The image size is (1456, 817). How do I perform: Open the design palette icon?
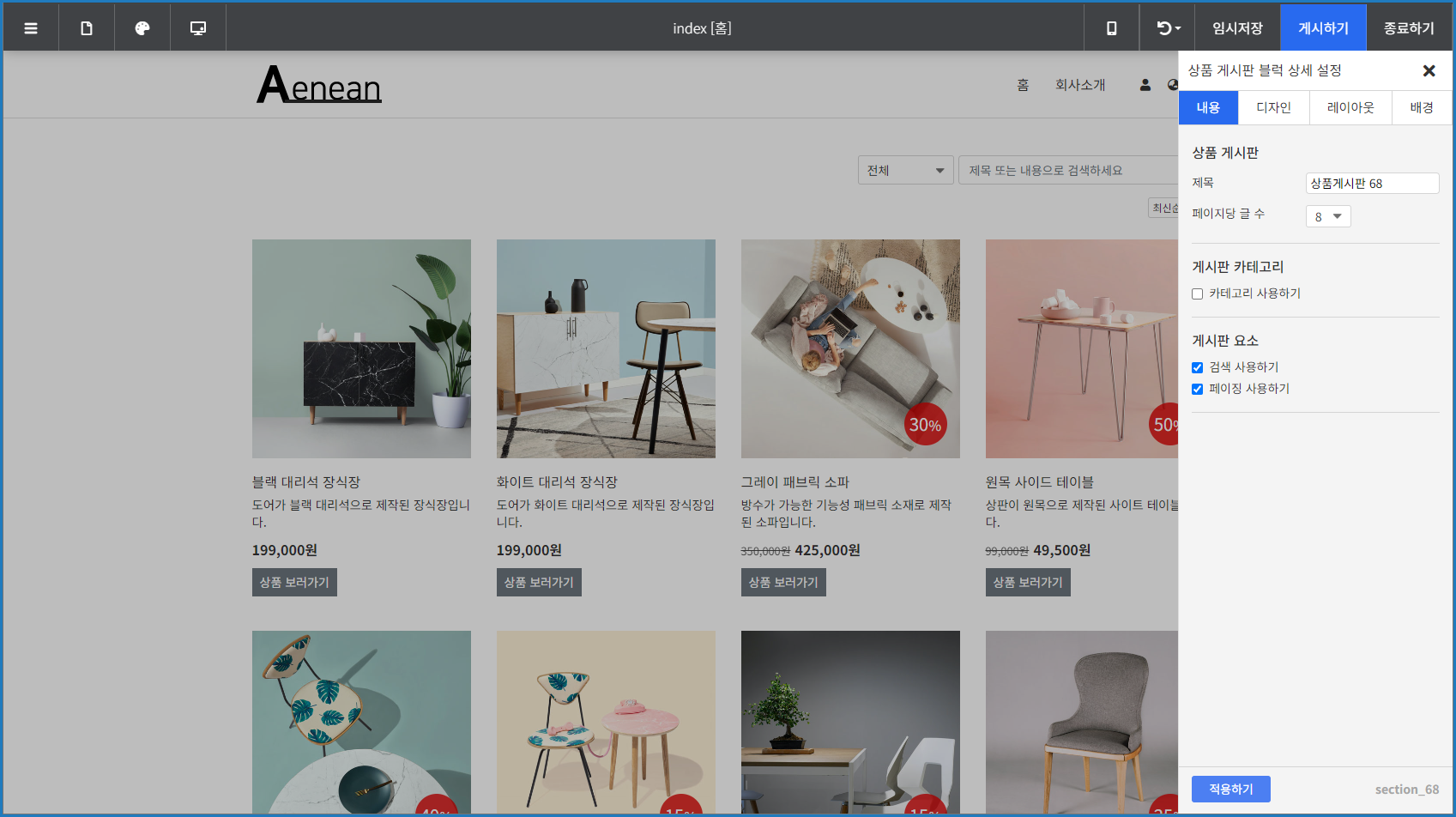pos(142,28)
